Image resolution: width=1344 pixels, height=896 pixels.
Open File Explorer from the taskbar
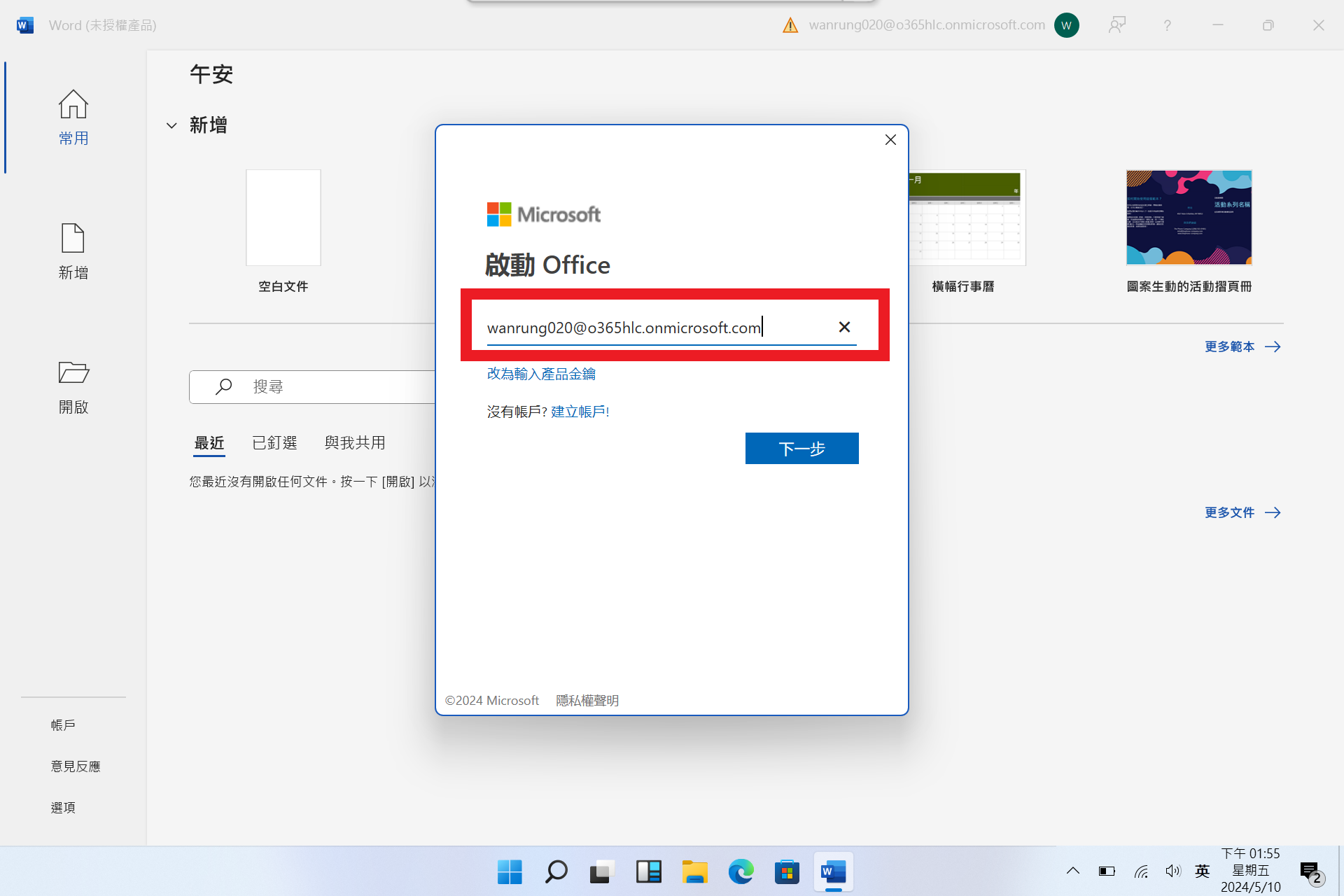point(694,872)
